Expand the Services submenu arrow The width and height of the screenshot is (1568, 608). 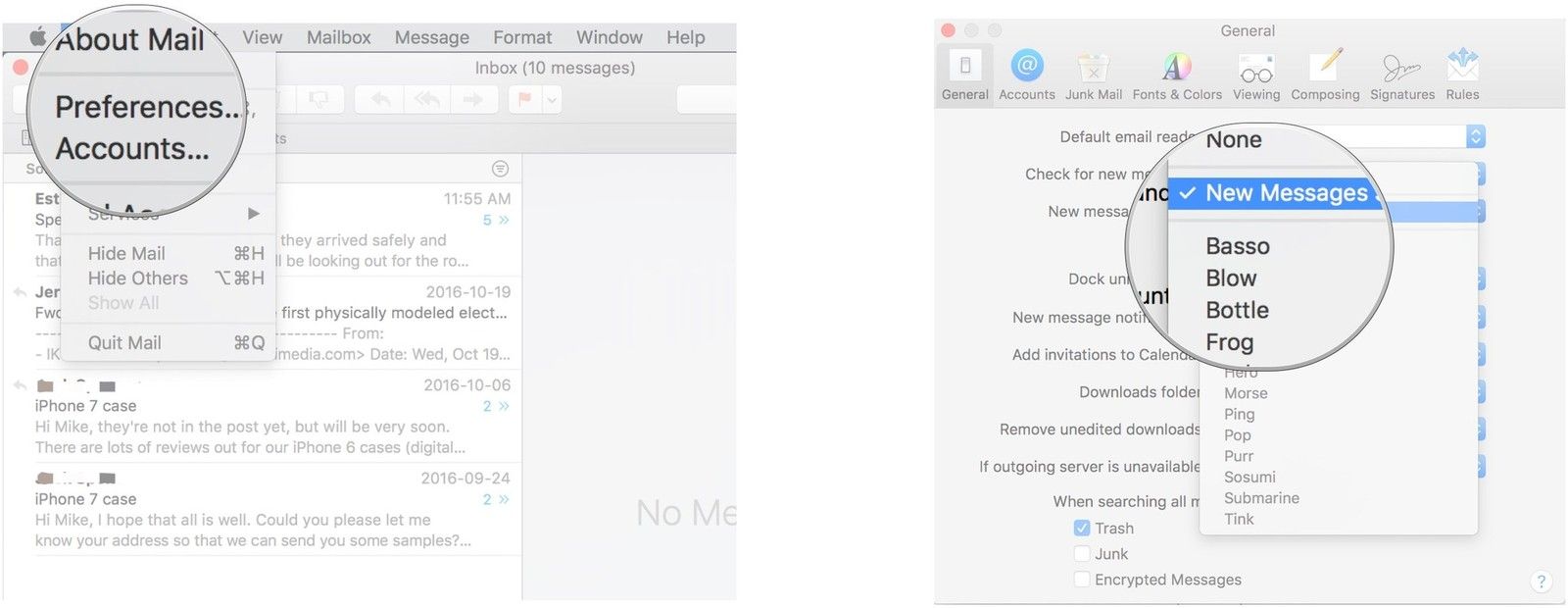click(254, 213)
